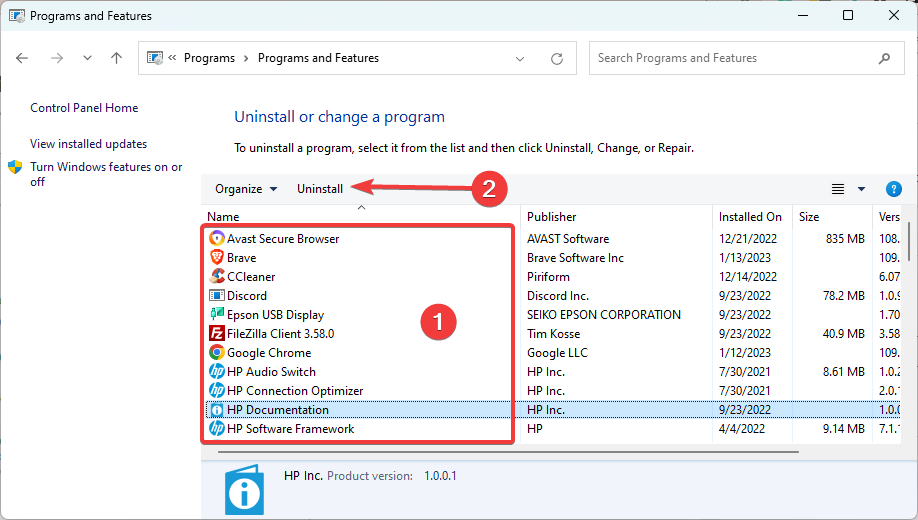
Task: Open Turn Windows features on or off
Action: point(106,174)
